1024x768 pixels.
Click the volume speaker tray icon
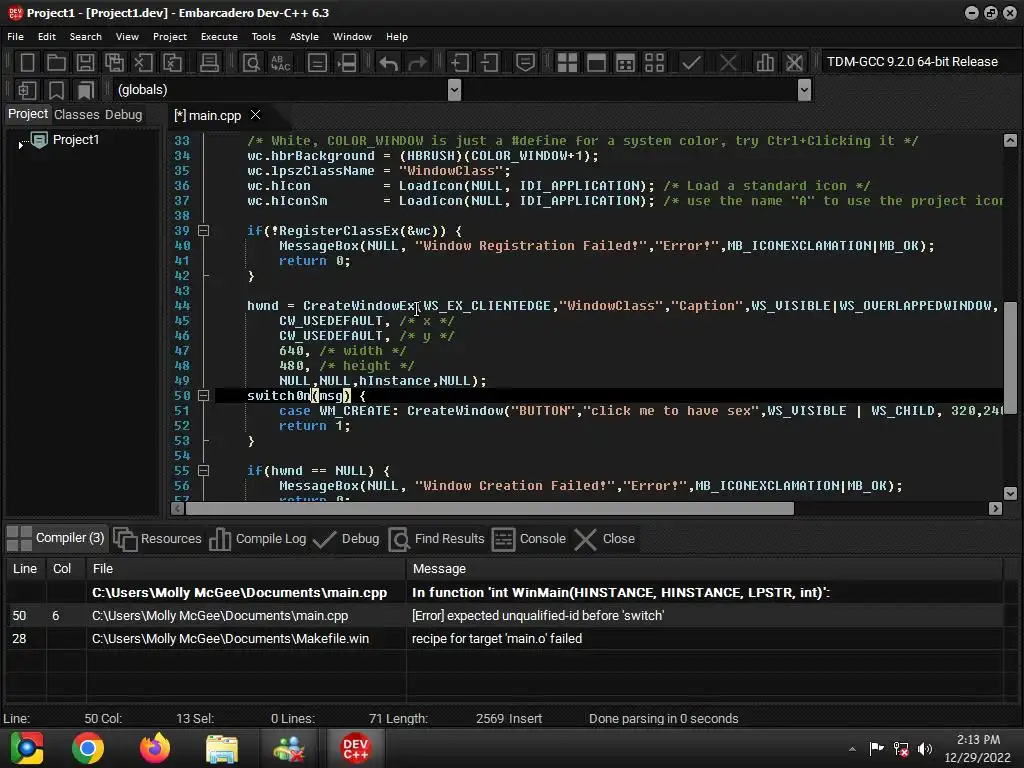click(x=925, y=749)
